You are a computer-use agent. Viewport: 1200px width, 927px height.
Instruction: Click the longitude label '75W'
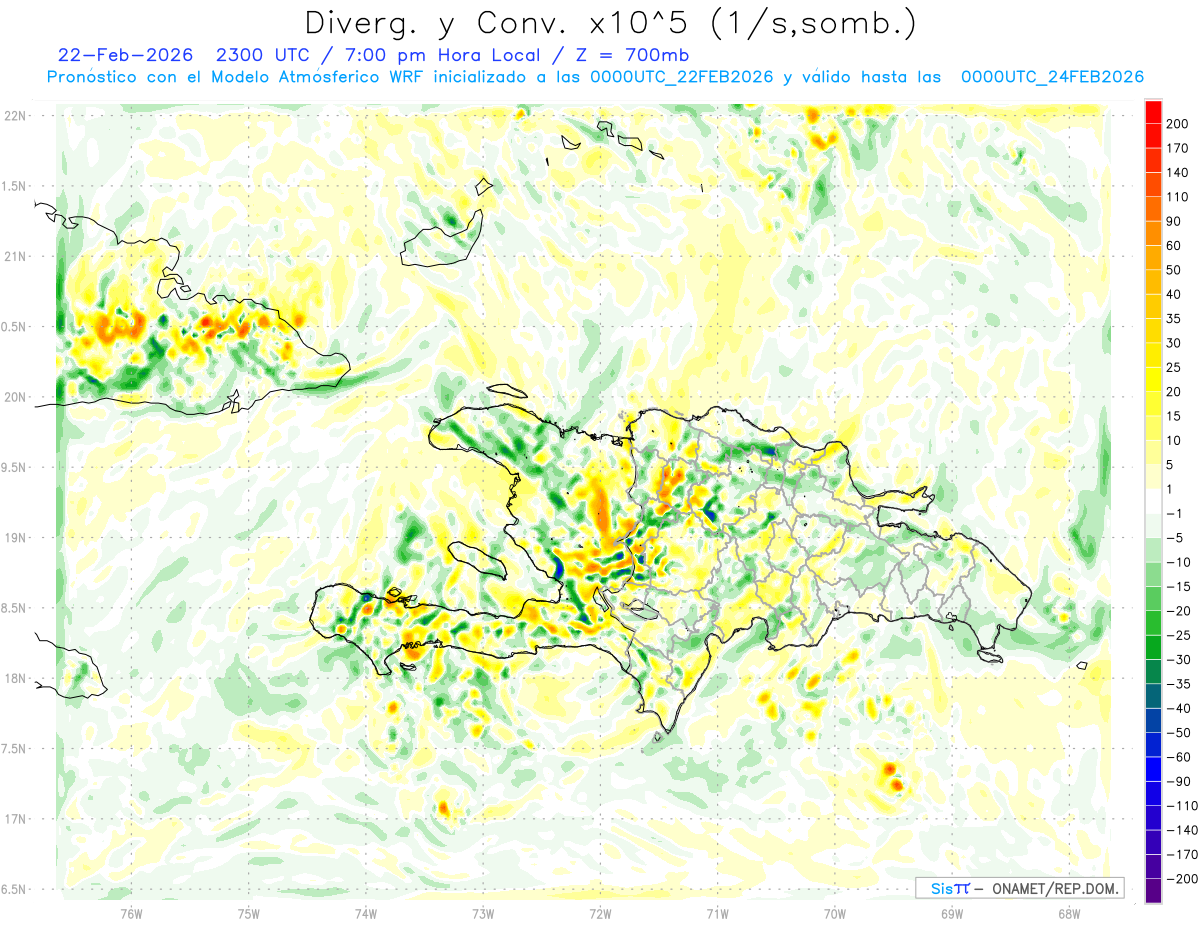pyautogui.click(x=248, y=913)
